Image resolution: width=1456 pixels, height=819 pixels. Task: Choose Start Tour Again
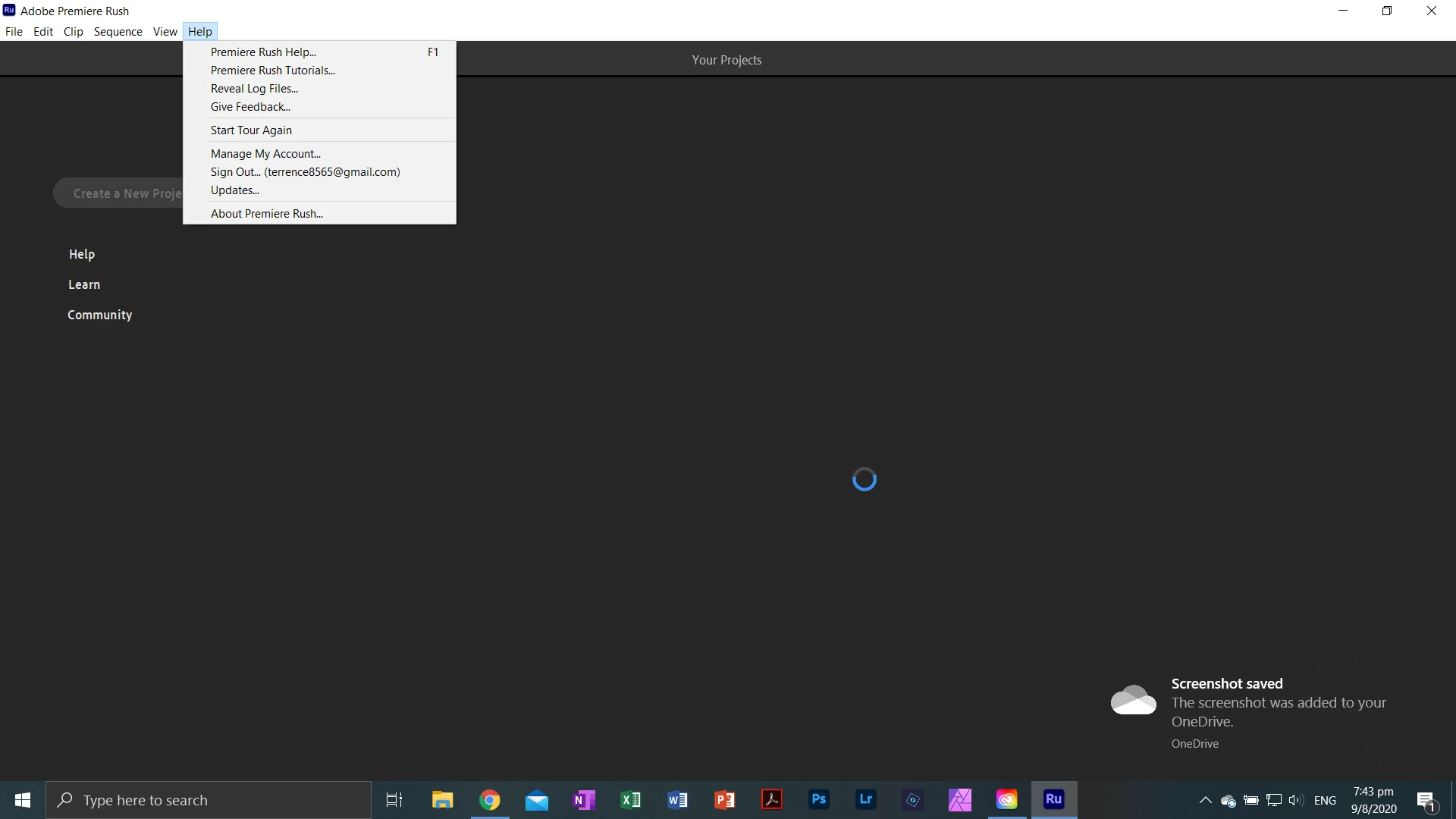251,130
